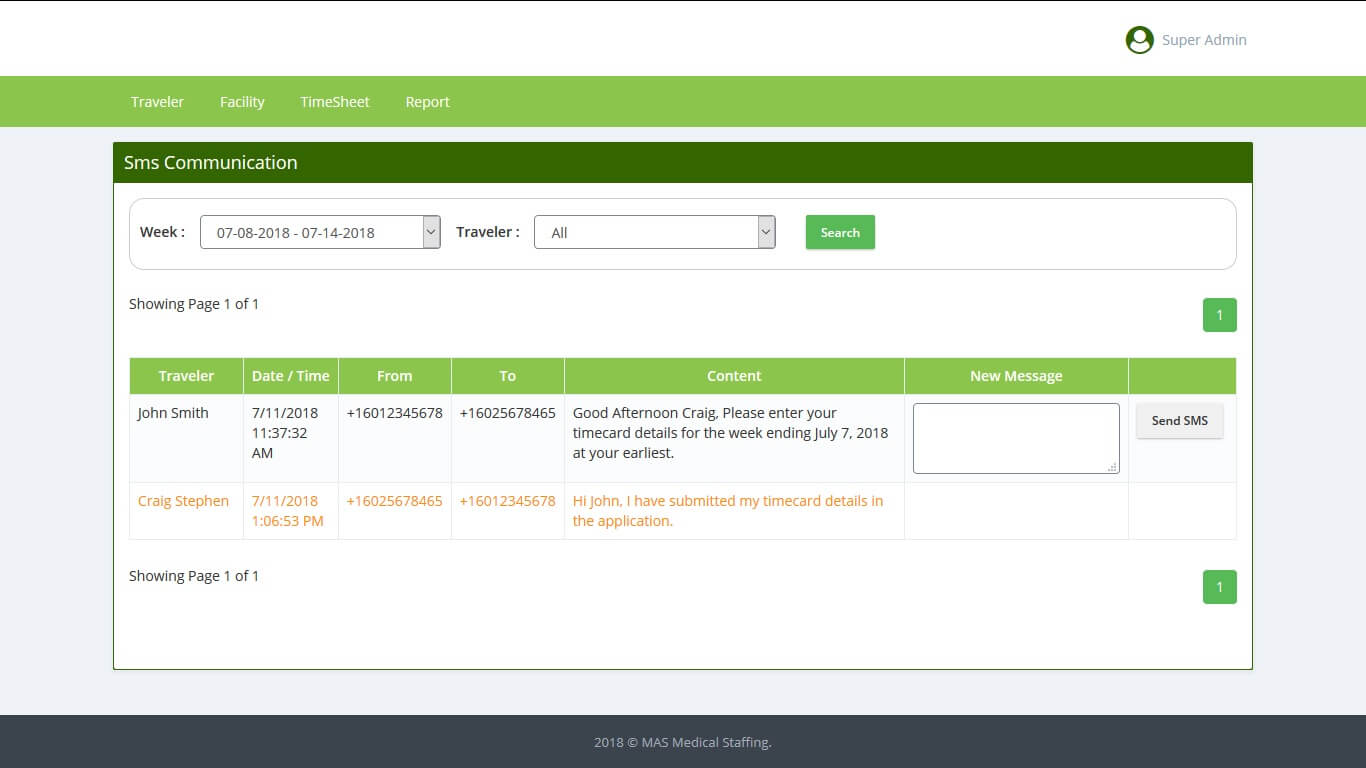Viewport: 1366px width, 768px height.
Task: Click Craig's reply message about timecard submission
Action: [x=727, y=511]
